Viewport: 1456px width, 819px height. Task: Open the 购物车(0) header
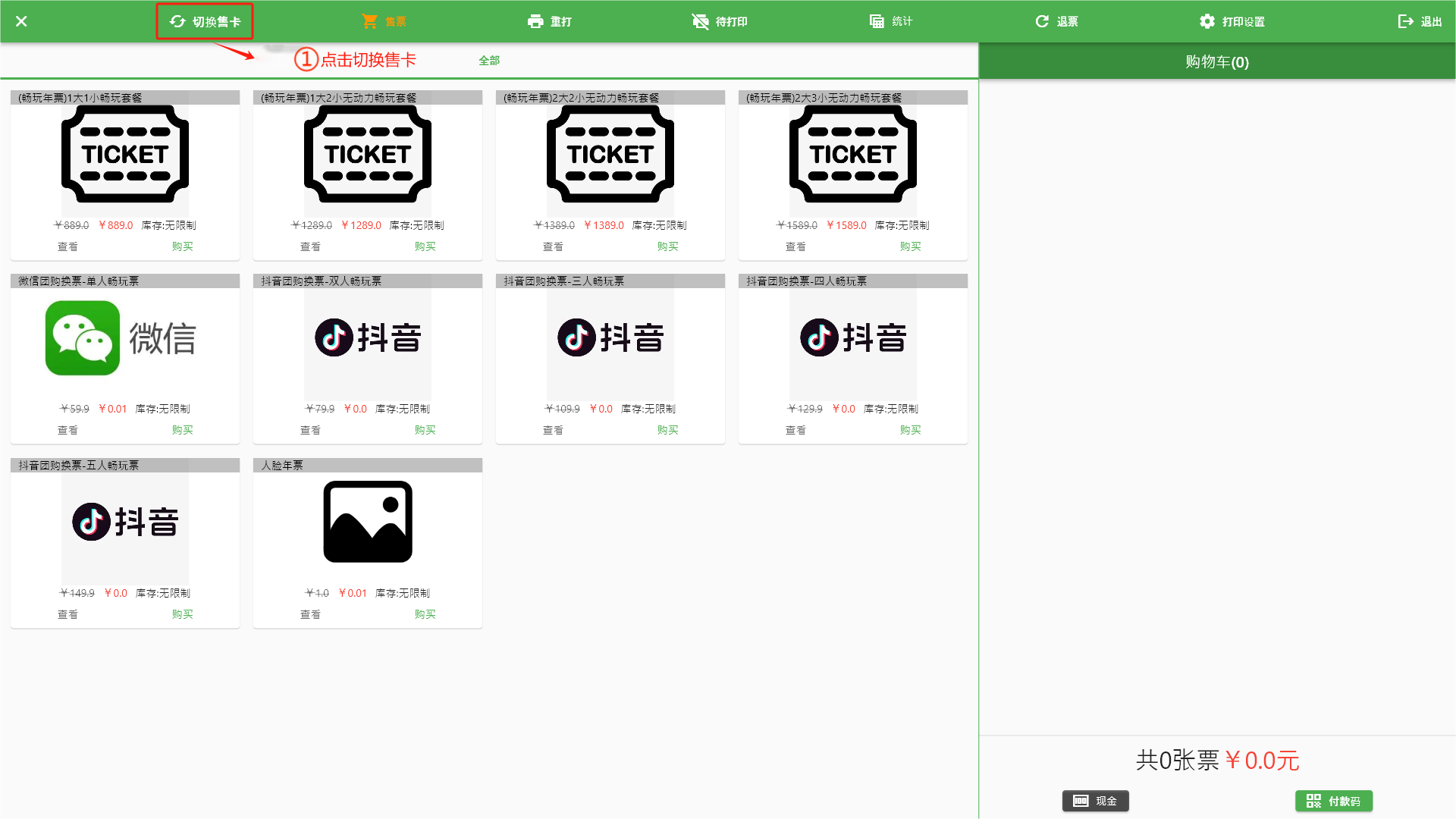[x=1217, y=61]
